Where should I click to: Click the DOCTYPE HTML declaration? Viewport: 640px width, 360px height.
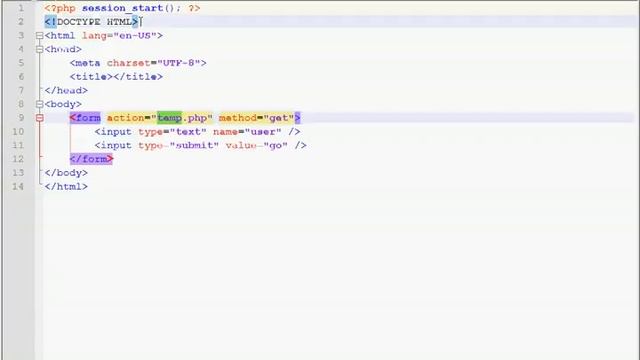click(91, 22)
